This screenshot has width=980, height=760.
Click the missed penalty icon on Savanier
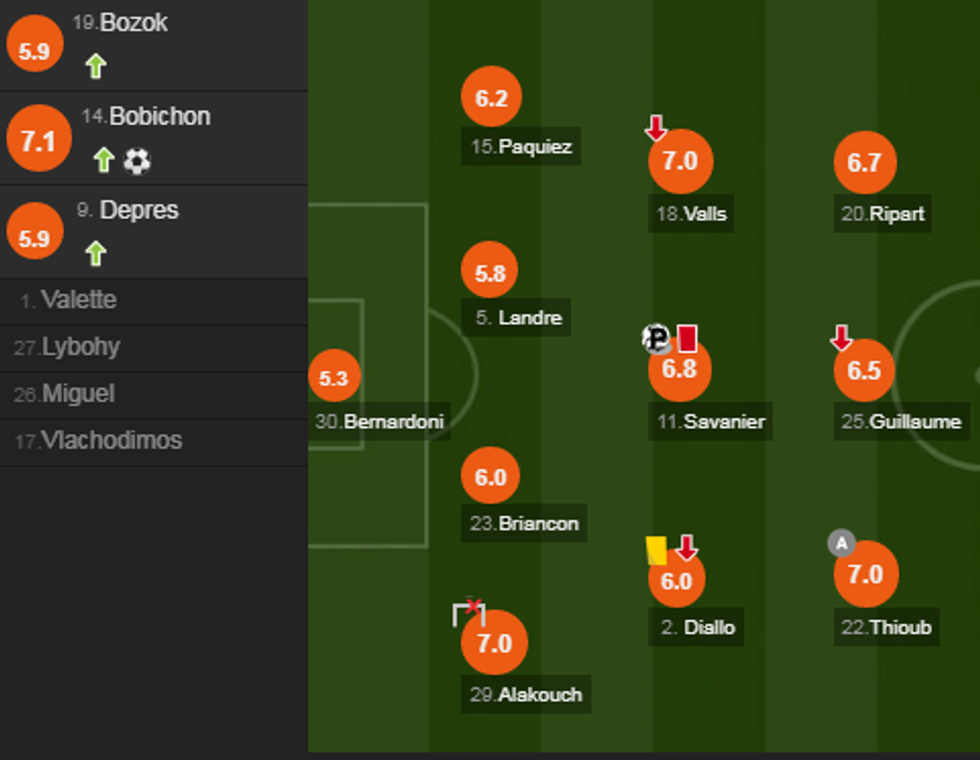[657, 339]
